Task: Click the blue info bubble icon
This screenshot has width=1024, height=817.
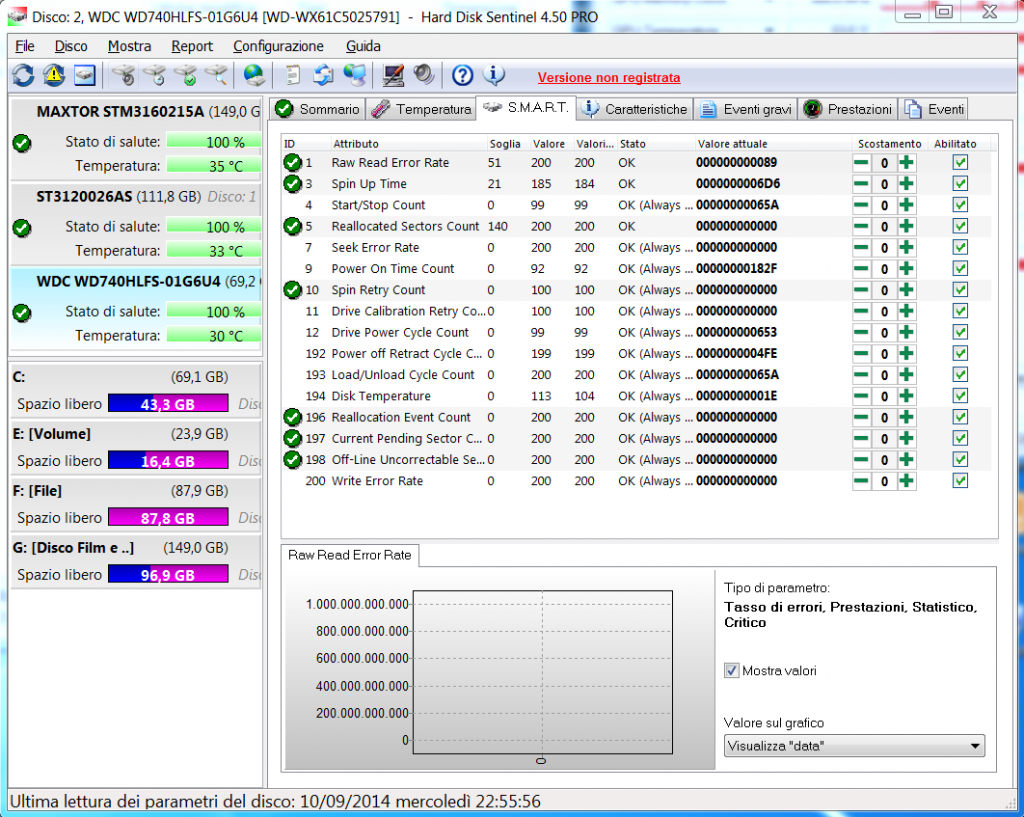Action: tap(494, 75)
